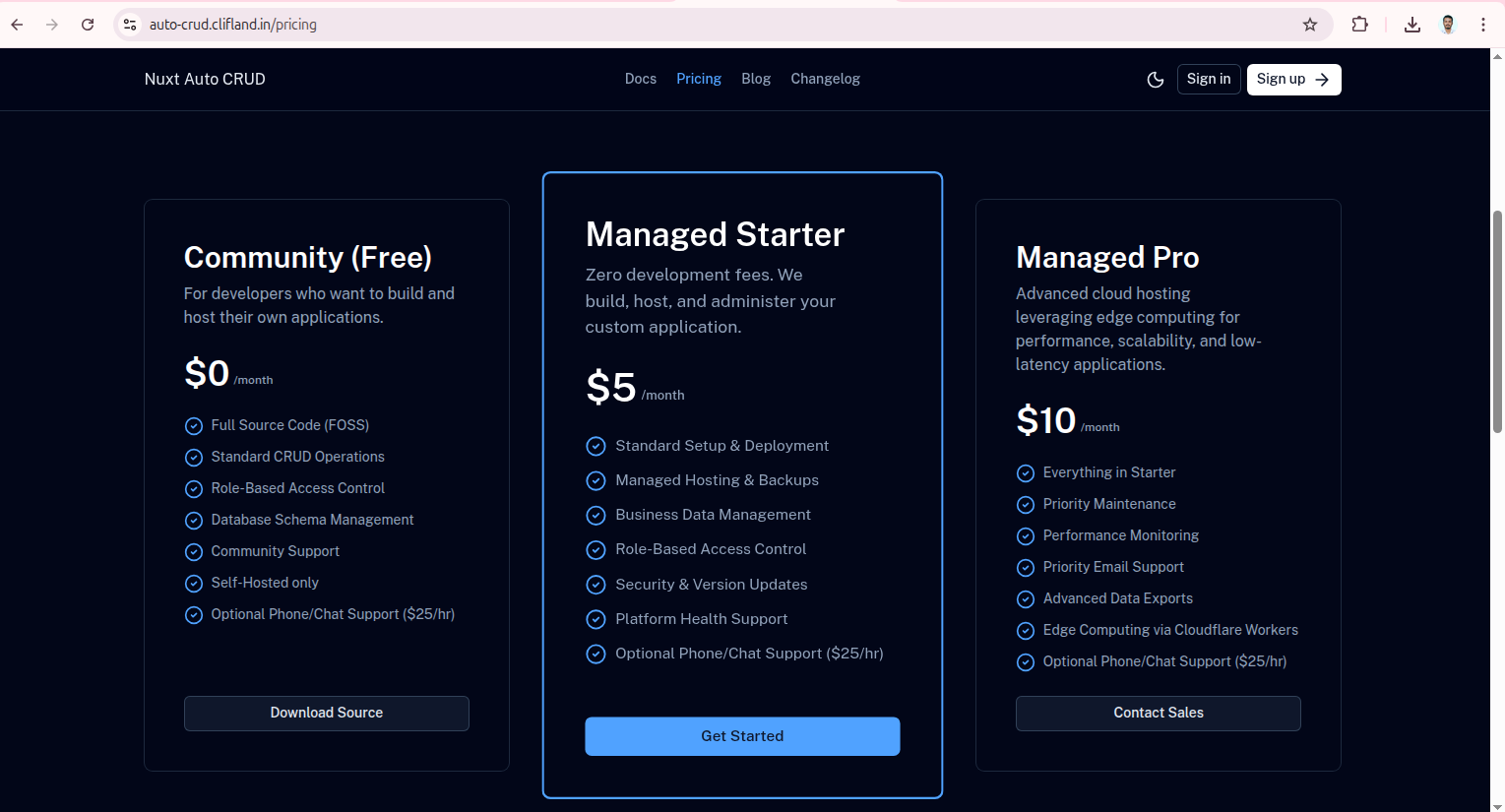Open the Changelog nav item
The height and width of the screenshot is (812, 1505).
(825, 79)
